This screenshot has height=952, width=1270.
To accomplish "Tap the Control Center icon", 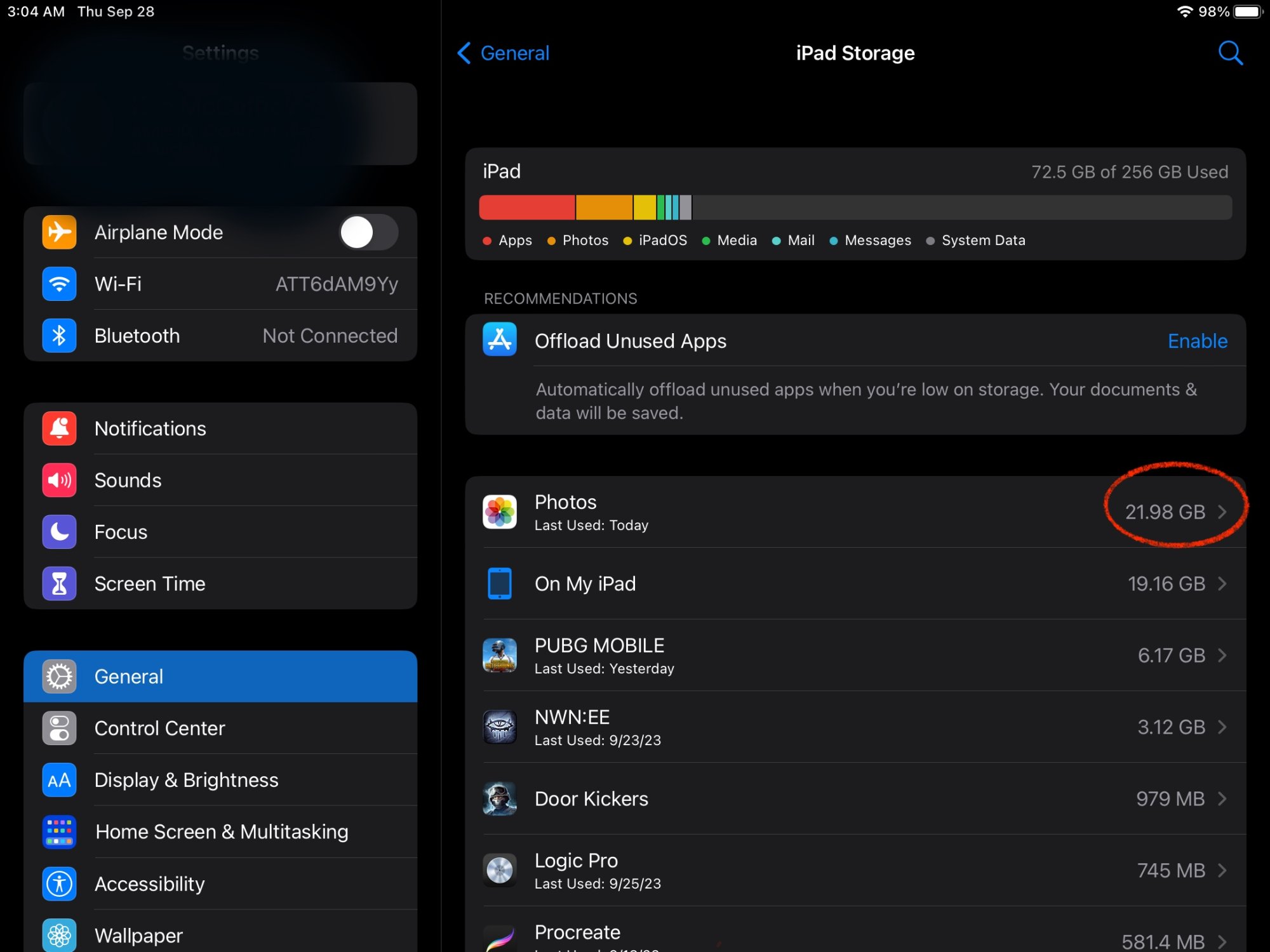I will [59, 728].
